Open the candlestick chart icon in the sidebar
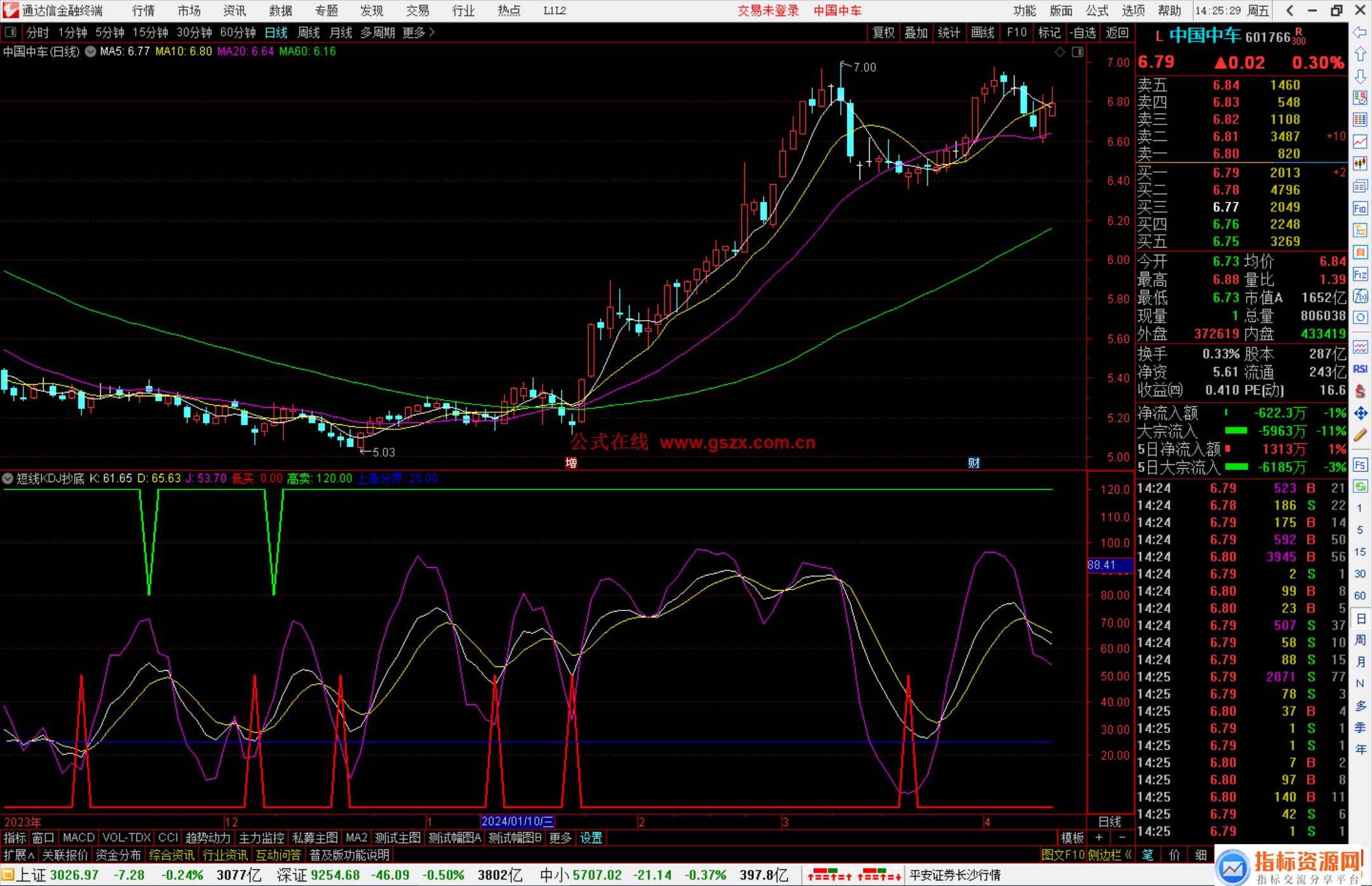The width and height of the screenshot is (1372, 886). [x=1360, y=164]
